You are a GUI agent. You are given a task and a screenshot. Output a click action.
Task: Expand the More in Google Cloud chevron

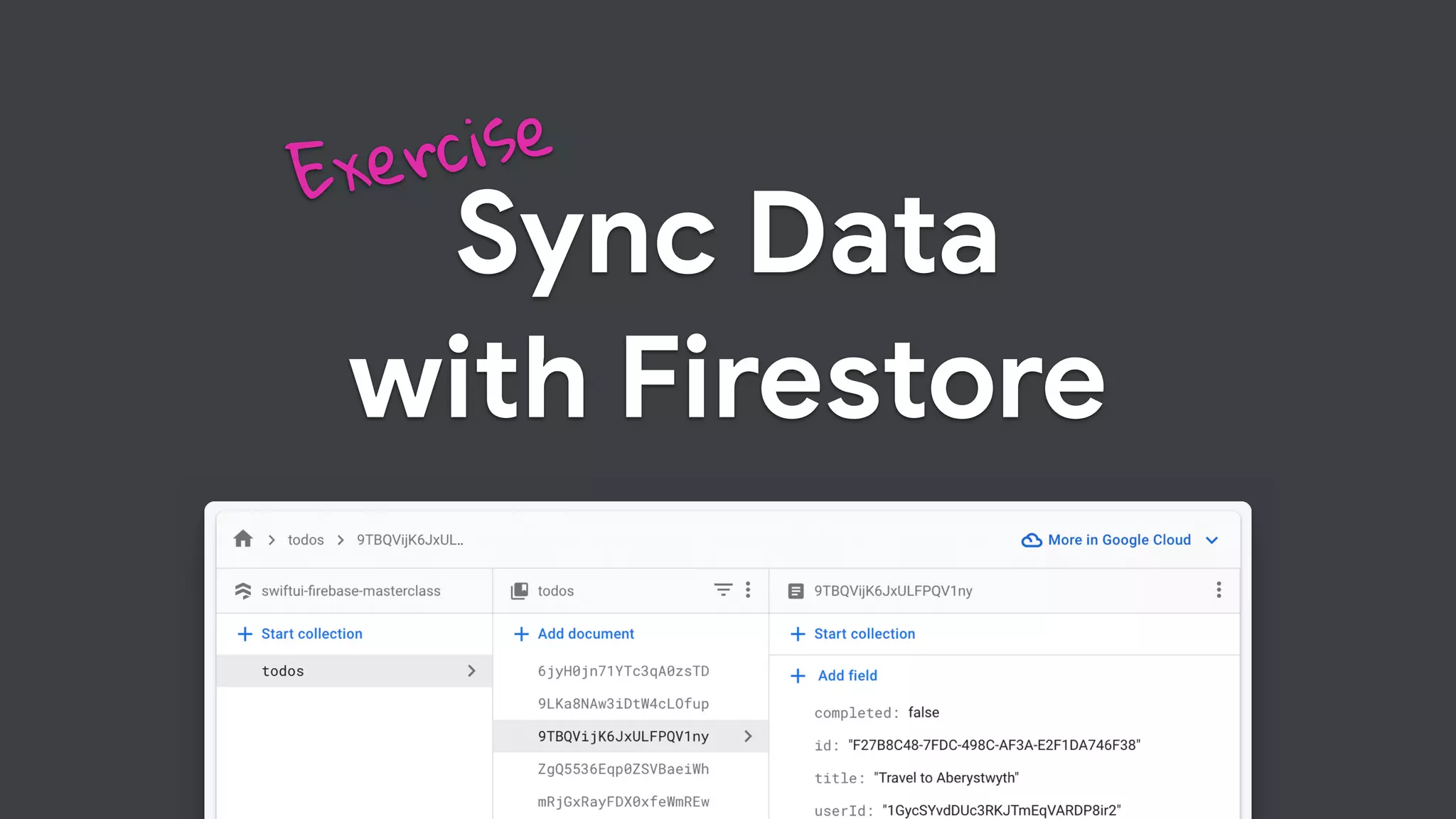click(1212, 540)
